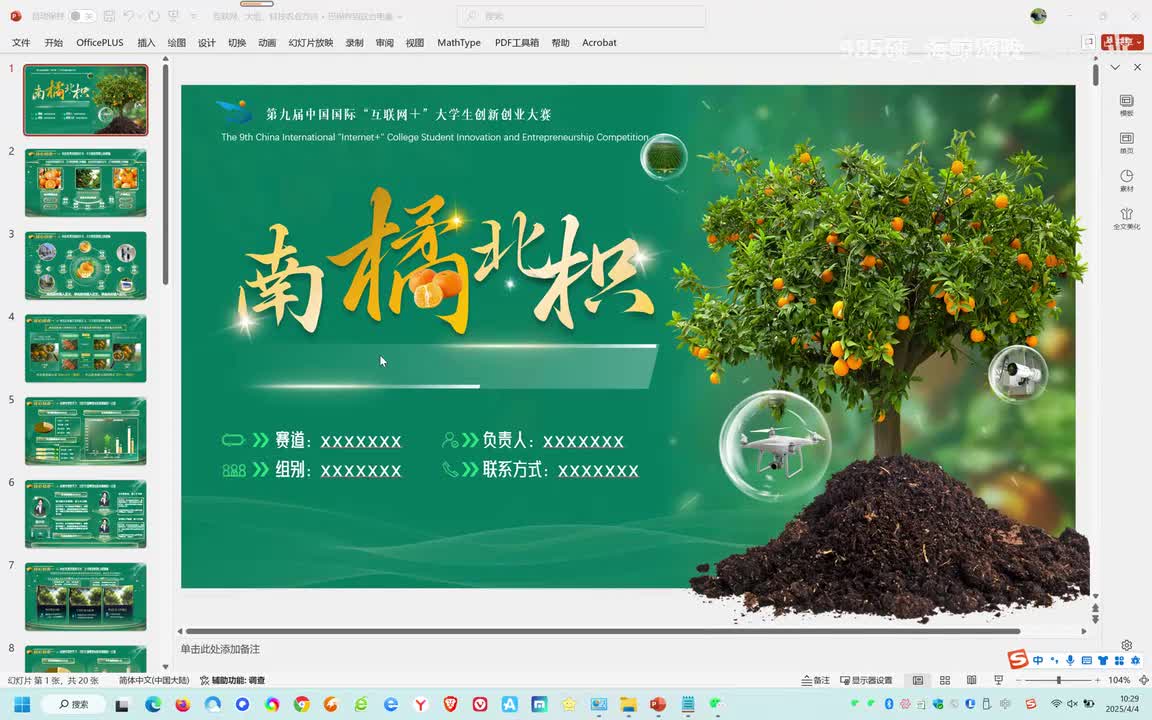The image size is (1152, 720).
Task: Click zoom in plus button
Action: 1098,680
